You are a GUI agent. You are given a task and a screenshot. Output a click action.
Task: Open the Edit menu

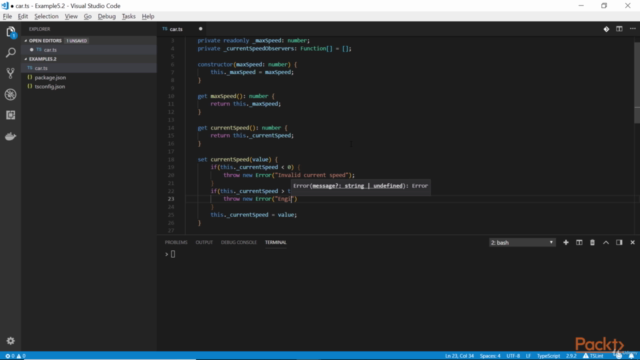(x=23, y=16)
